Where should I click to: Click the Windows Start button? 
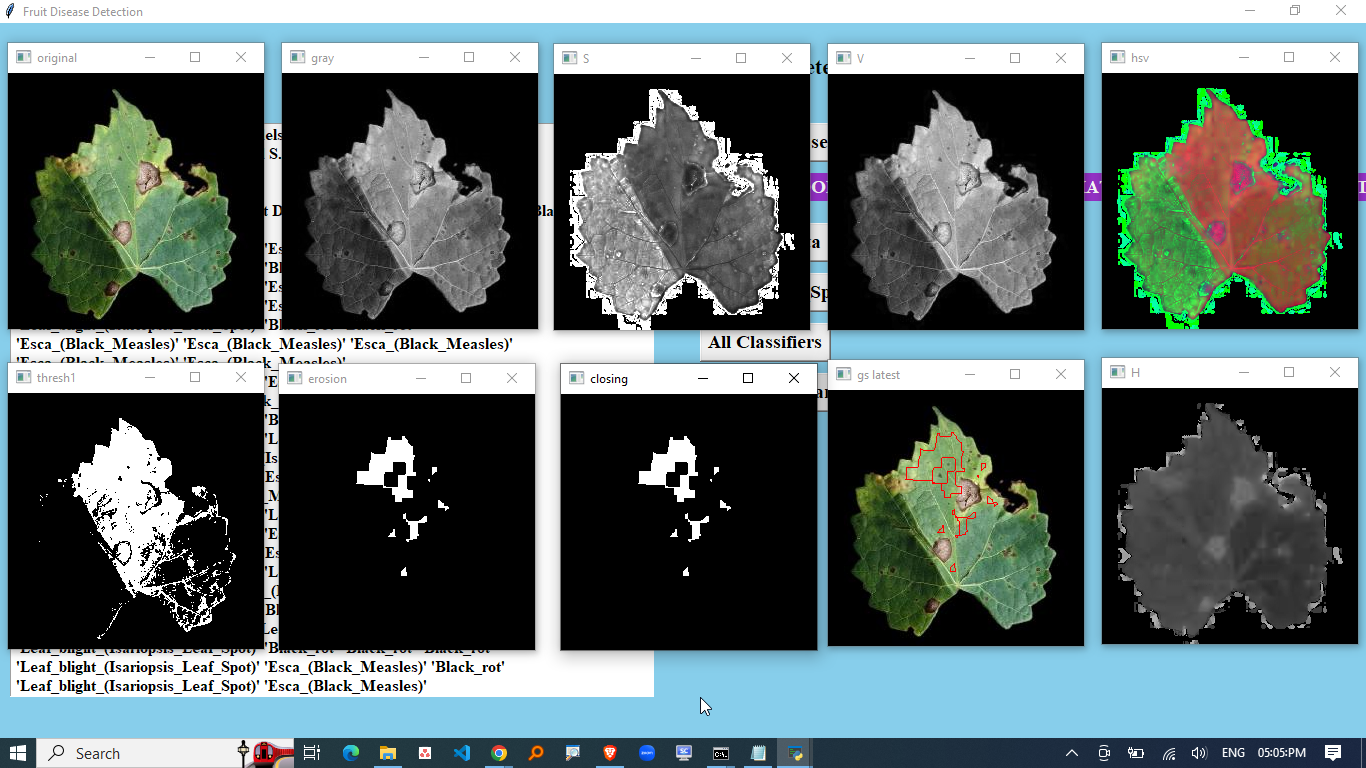click(18, 753)
